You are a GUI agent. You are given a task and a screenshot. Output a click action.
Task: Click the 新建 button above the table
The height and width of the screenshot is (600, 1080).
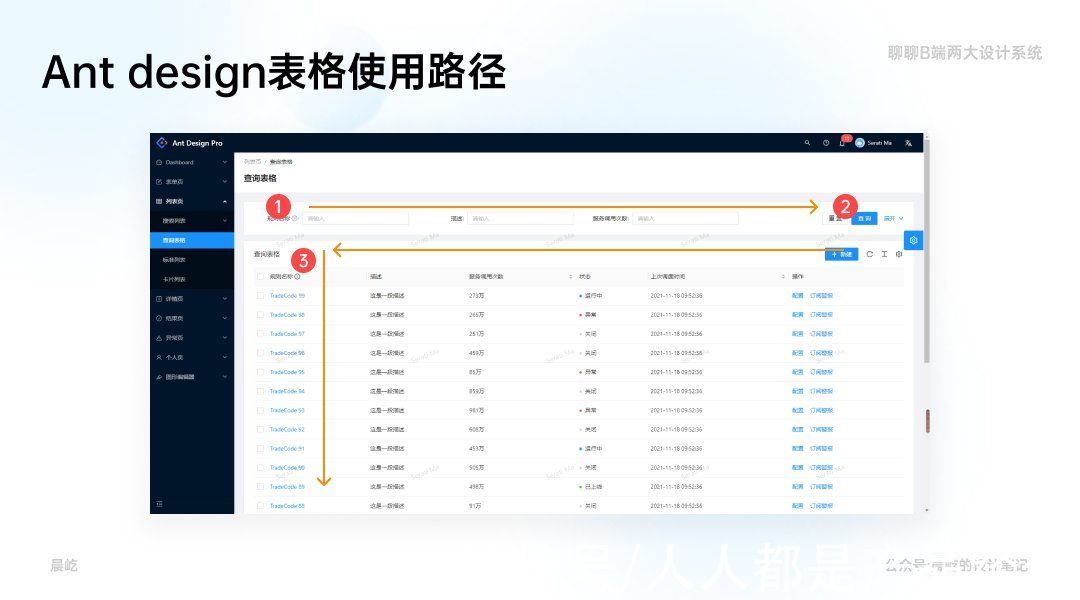[842, 254]
